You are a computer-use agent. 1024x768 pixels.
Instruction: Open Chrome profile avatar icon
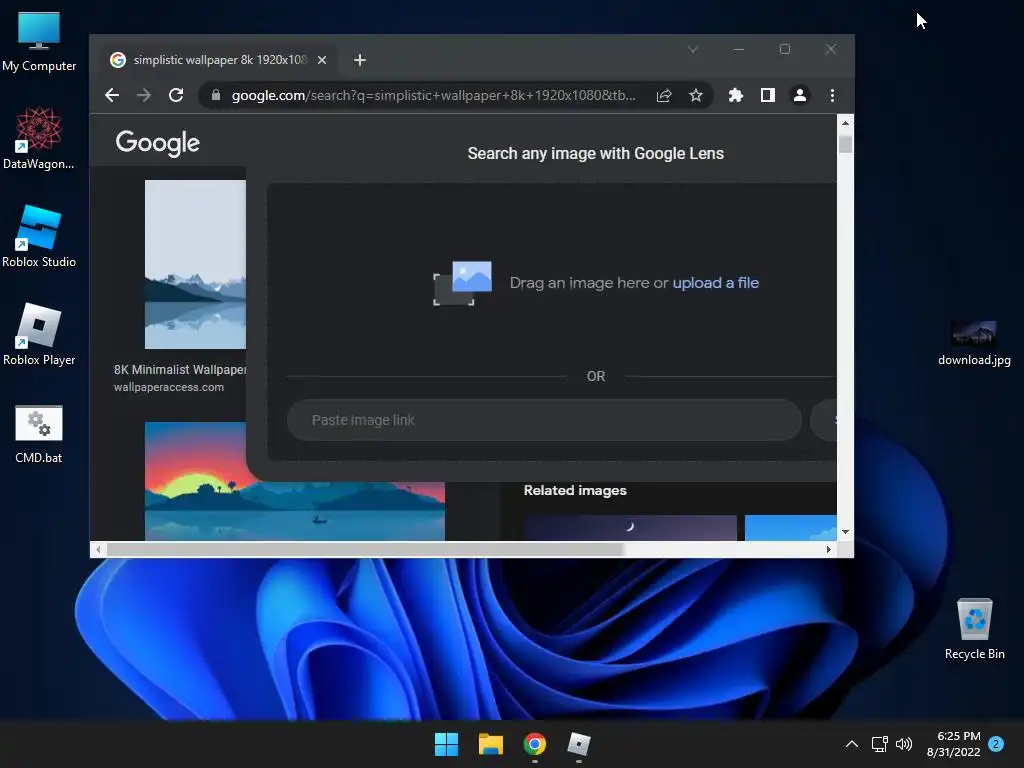tap(799, 95)
